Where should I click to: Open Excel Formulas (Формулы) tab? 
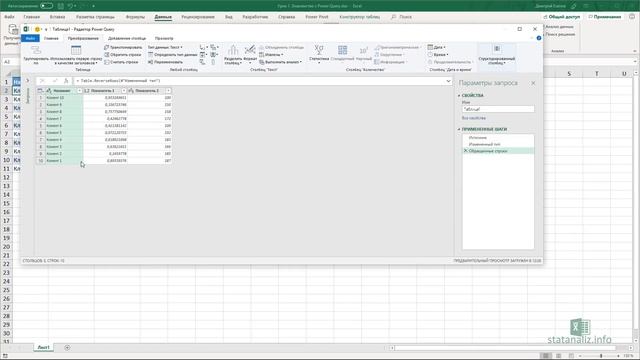click(x=135, y=17)
